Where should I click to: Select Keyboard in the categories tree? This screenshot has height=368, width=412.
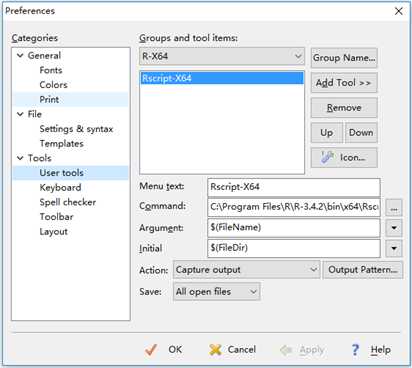60,187
